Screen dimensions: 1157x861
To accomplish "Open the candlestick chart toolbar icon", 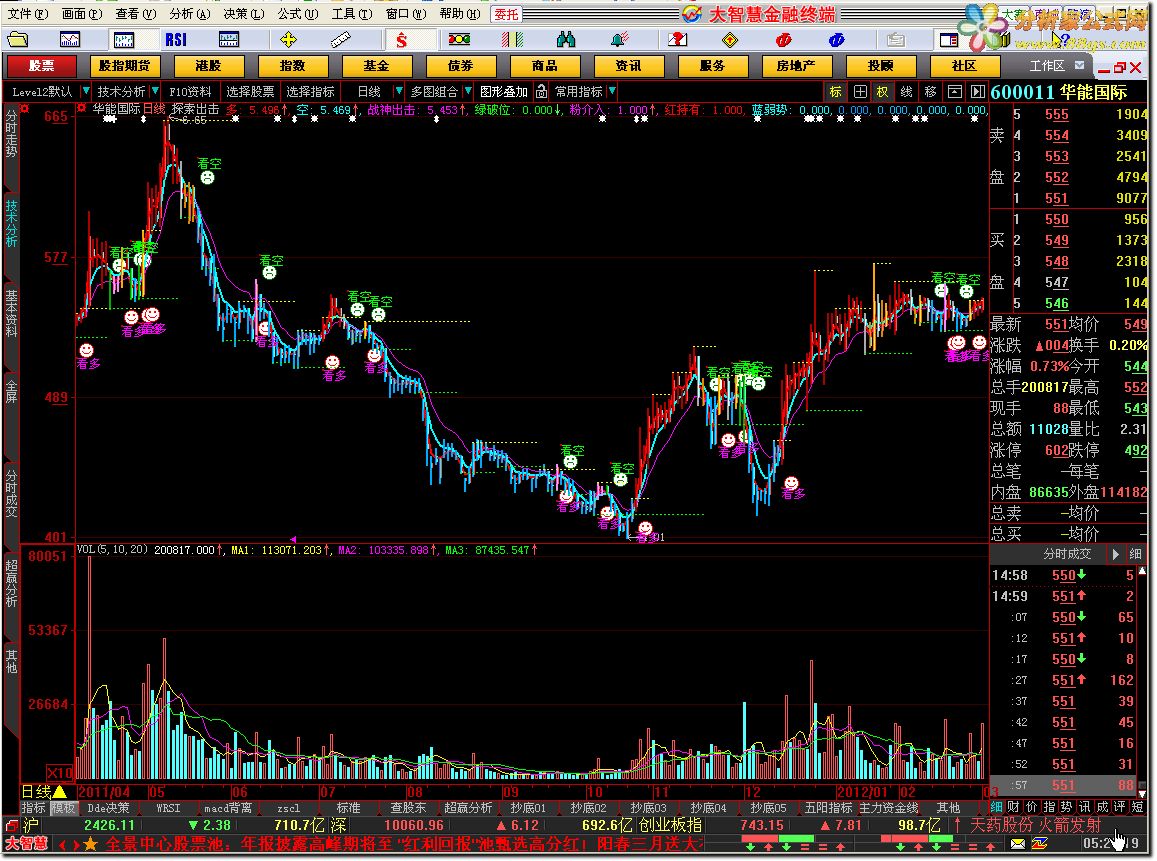I will (123, 39).
